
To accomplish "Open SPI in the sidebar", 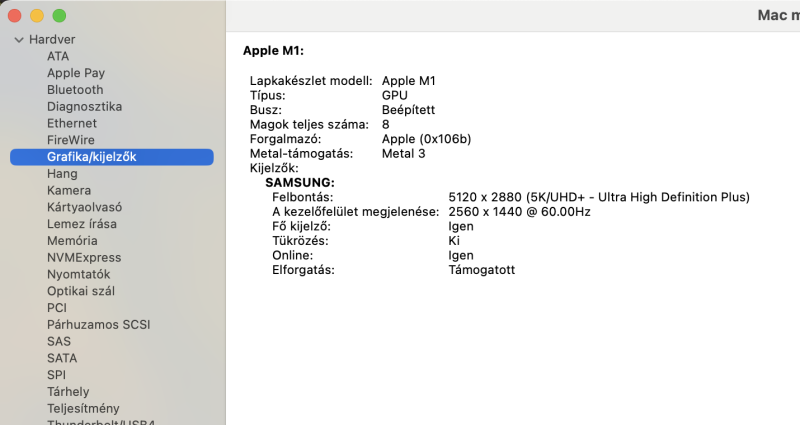I will tap(57, 376).
